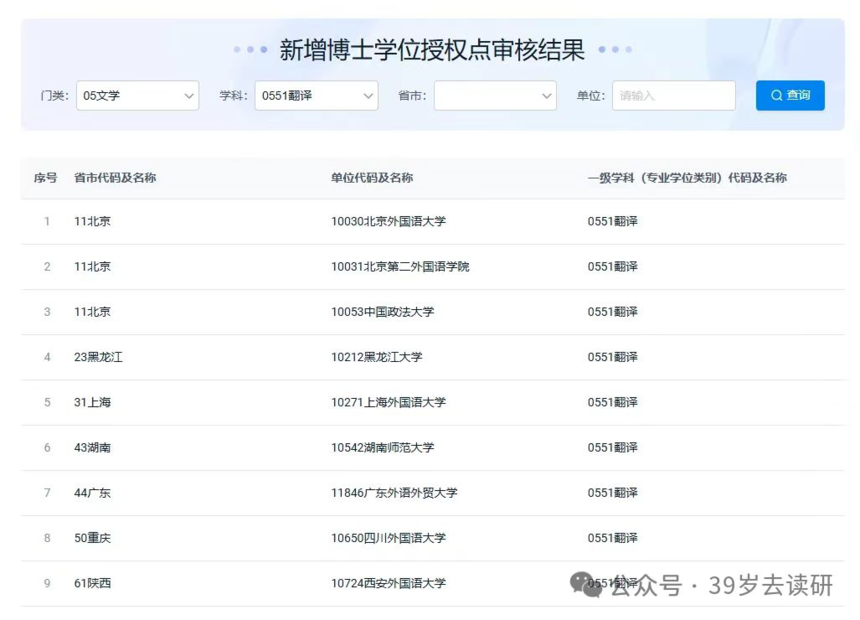Focus the 单位 input field
This screenshot has width=860, height=620.
pyautogui.click(x=674, y=95)
